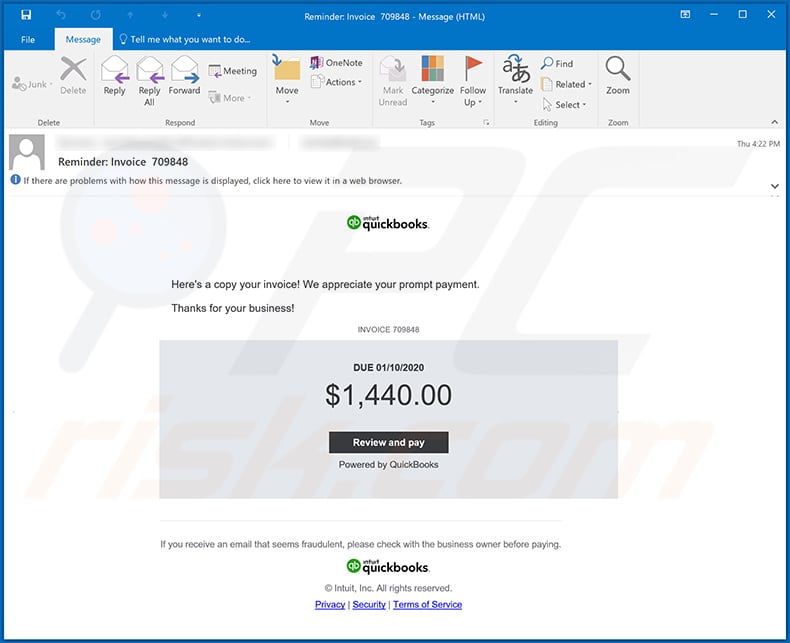This screenshot has width=790, height=643.
Task: Open Tags dialog launcher
Action: click(486, 122)
